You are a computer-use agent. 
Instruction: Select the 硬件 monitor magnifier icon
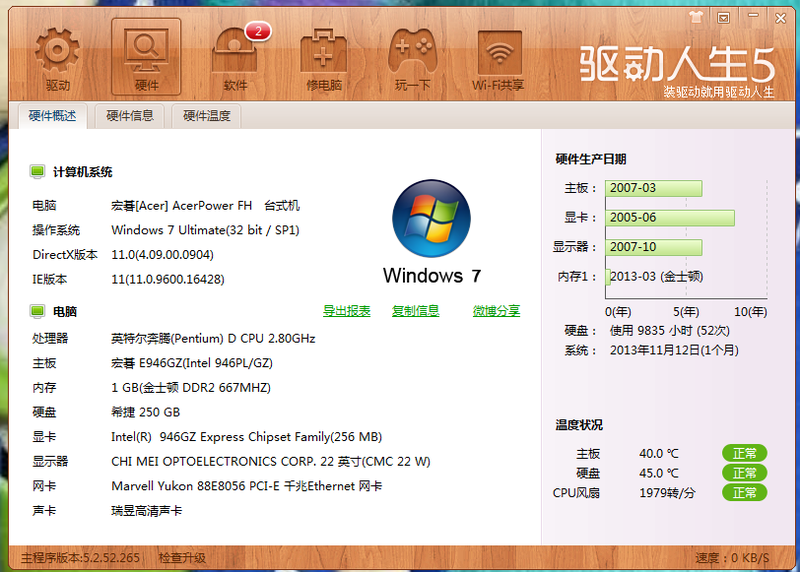146,57
